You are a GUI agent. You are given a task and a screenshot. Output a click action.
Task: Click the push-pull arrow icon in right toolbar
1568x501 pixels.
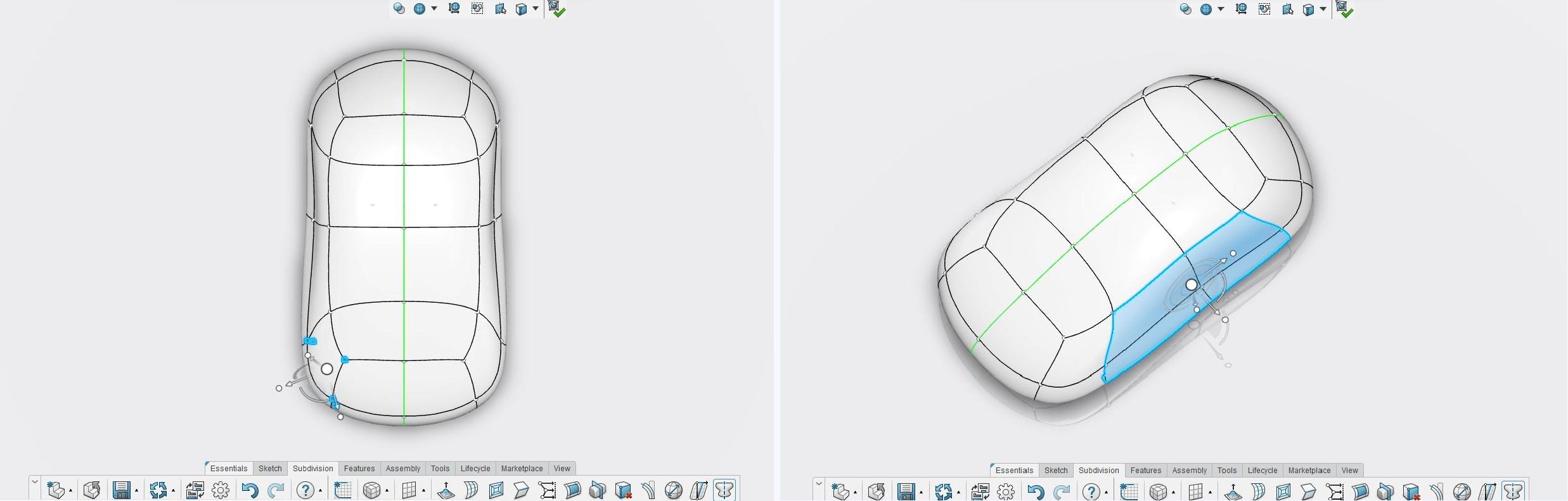[x=1233, y=491]
